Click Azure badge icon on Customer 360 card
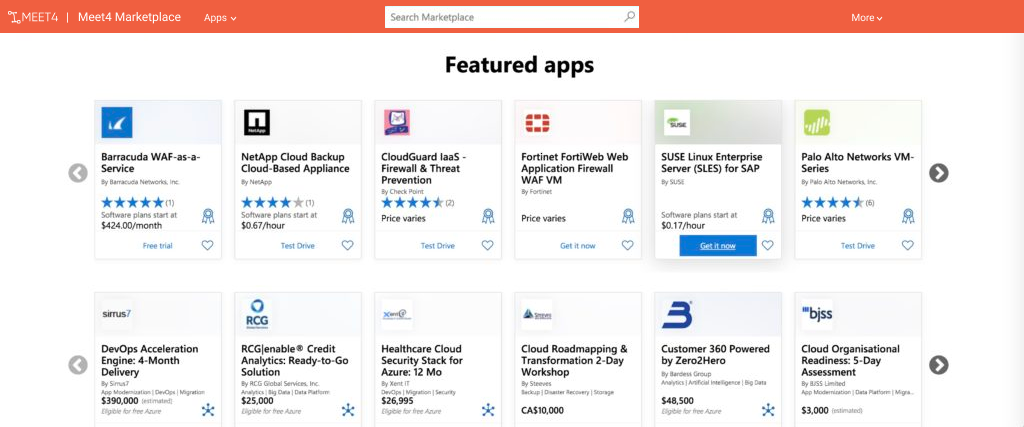 click(768, 410)
